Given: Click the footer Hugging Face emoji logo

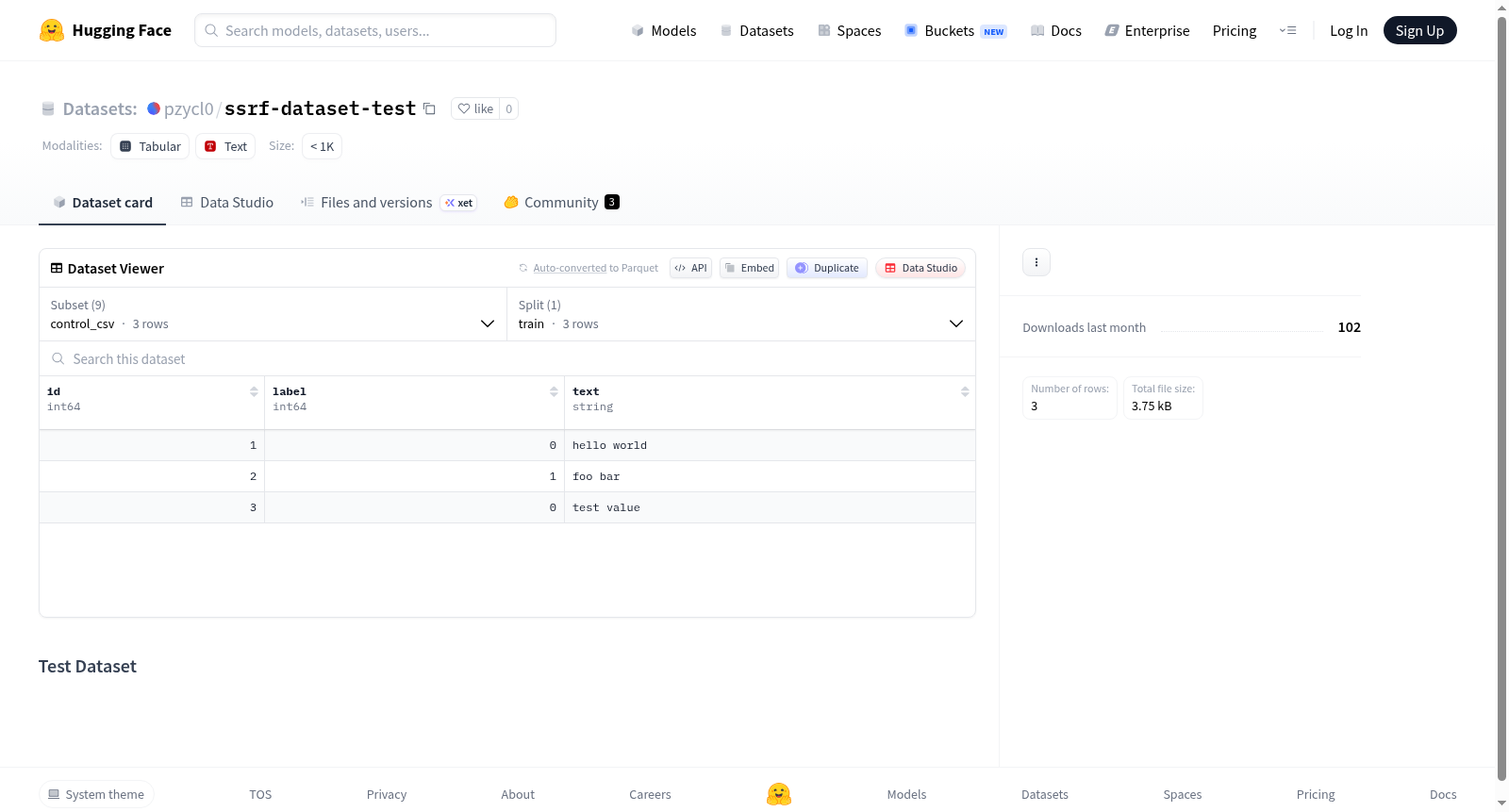Looking at the screenshot, I should pyautogui.click(x=779, y=794).
